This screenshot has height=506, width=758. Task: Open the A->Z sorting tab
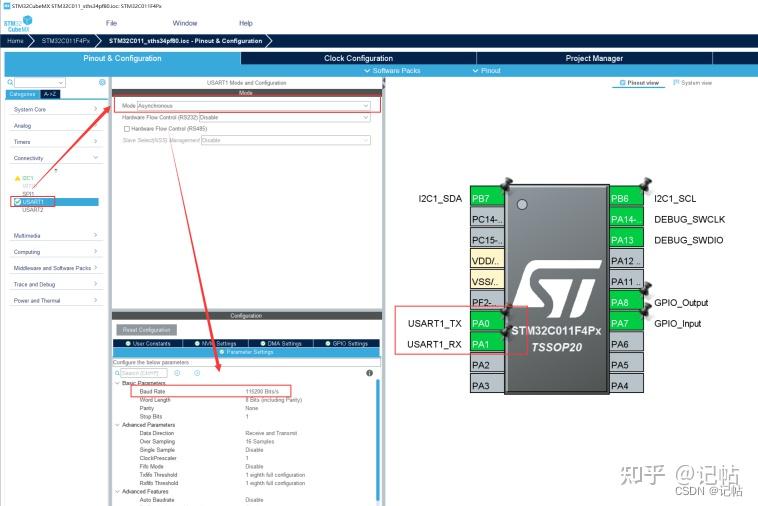pos(50,94)
